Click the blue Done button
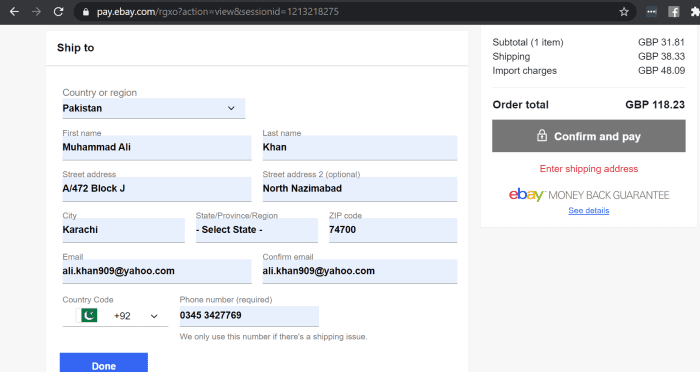This screenshot has height=372, width=700. pos(104,363)
